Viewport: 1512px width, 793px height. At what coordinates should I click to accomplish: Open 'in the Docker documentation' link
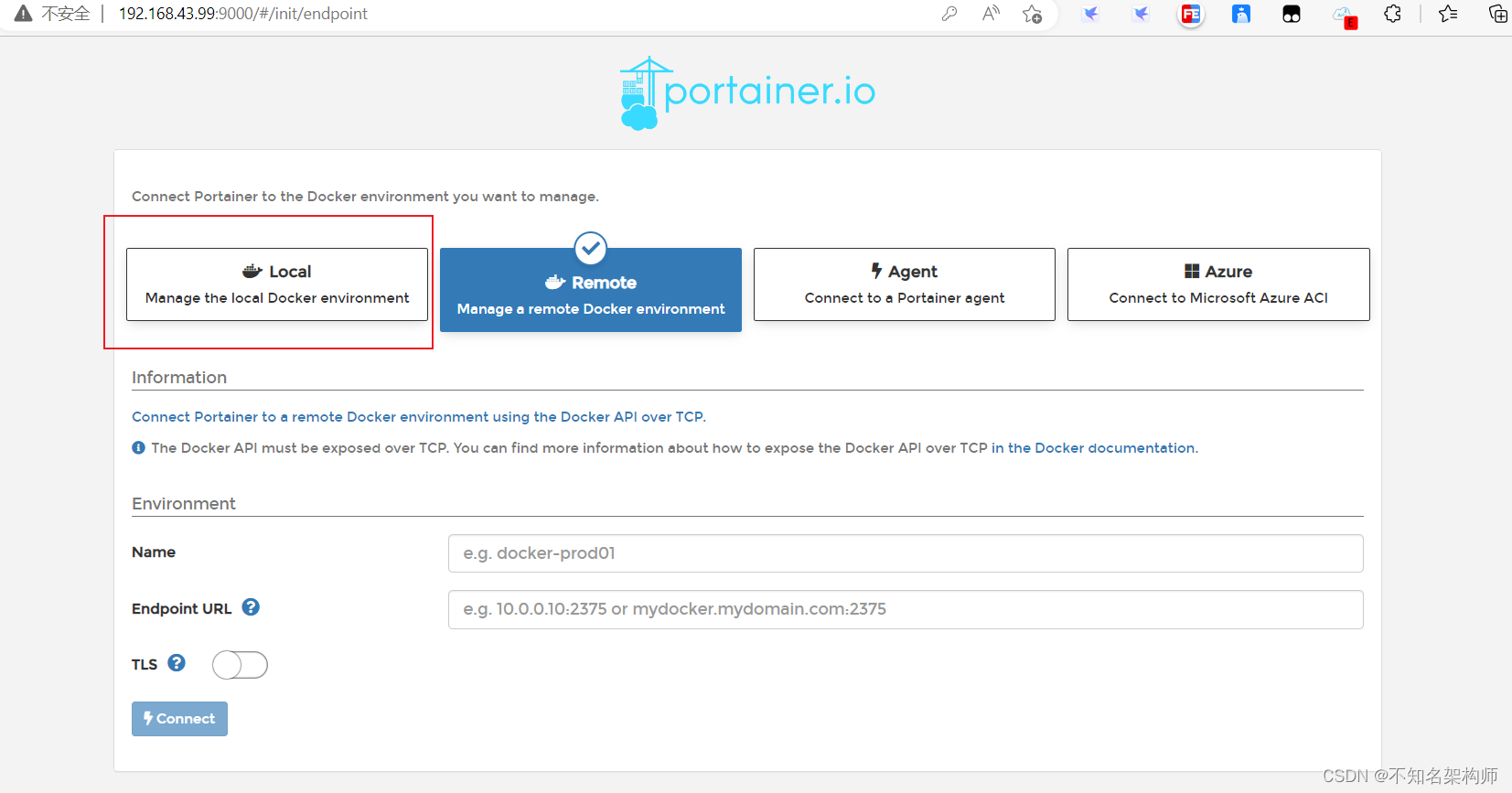pyautogui.click(x=1094, y=448)
